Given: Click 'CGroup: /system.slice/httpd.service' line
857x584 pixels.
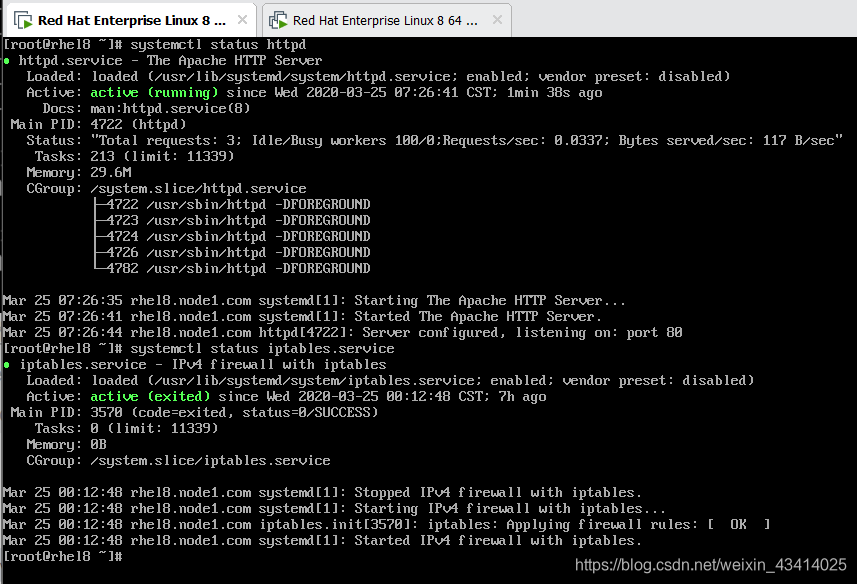Looking at the screenshot, I should pos(166,188).
